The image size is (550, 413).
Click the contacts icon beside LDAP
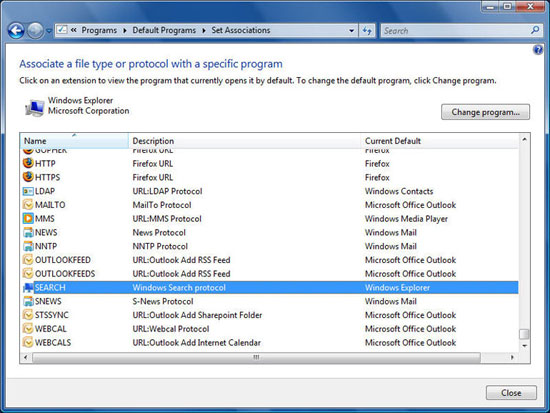point(28,191)
